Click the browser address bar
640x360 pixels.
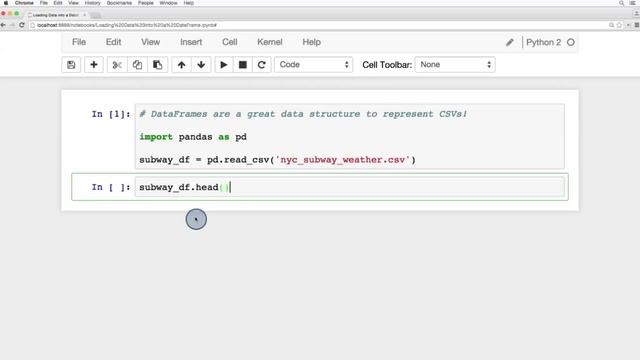coord(318,25)
